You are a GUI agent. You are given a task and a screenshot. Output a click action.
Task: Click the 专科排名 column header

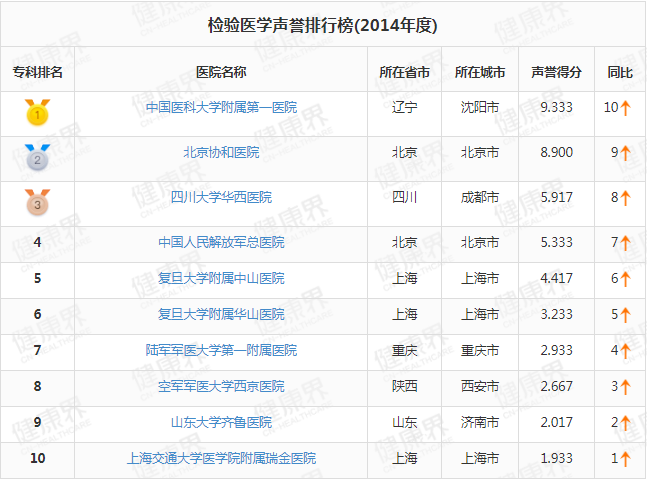pyautogui.click(x=37, y=72)
